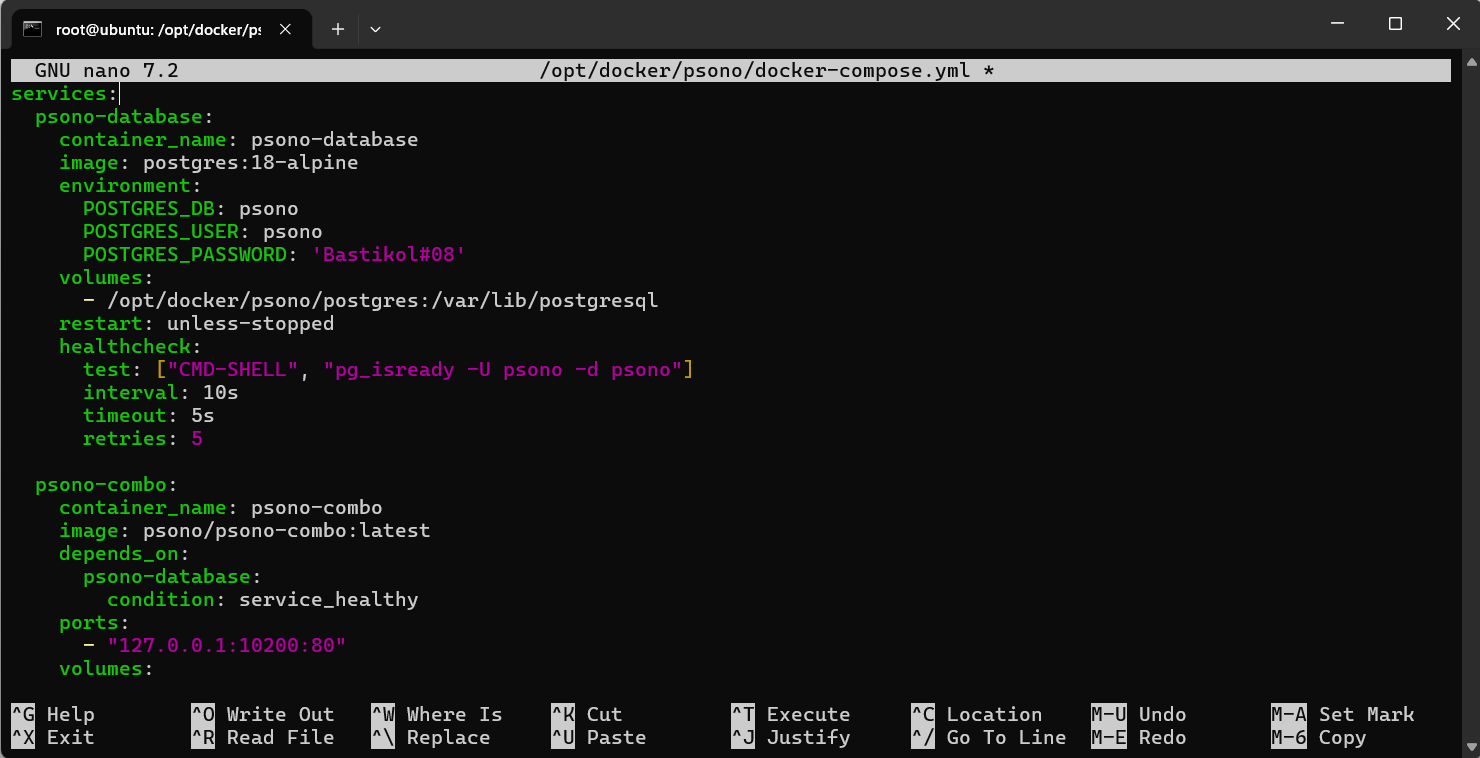Select the root@ubuntu terminal tab
The height and width of the screenshot is (758, 1480).
160,29
